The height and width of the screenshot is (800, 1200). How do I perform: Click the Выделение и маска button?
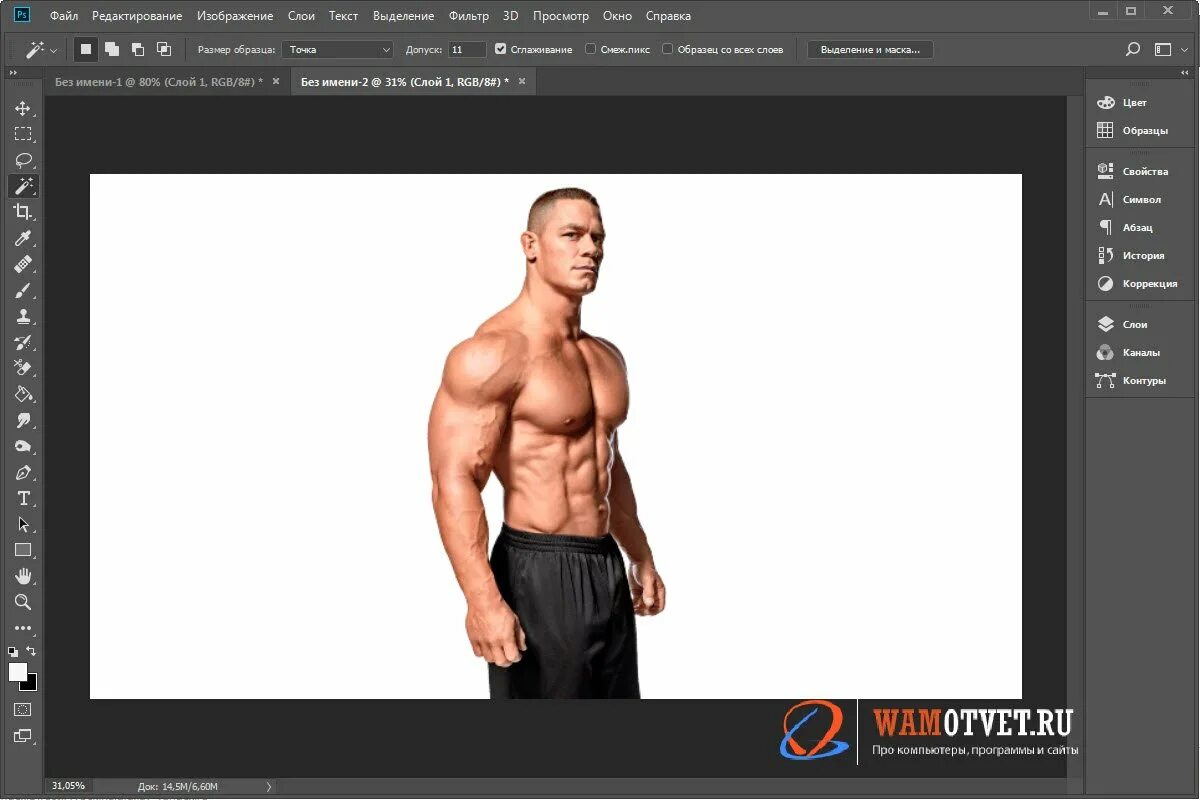tap(870, 49)
